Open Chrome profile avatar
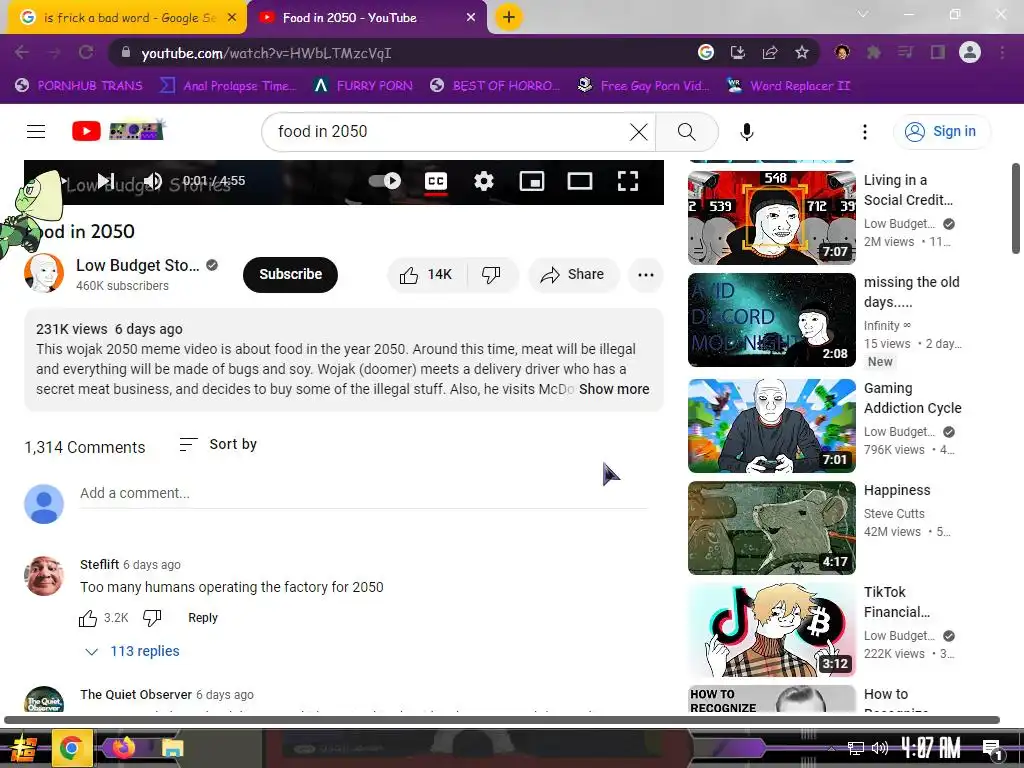The height and width of the screenshot is (768, 1024). click(x=970, y=52)
